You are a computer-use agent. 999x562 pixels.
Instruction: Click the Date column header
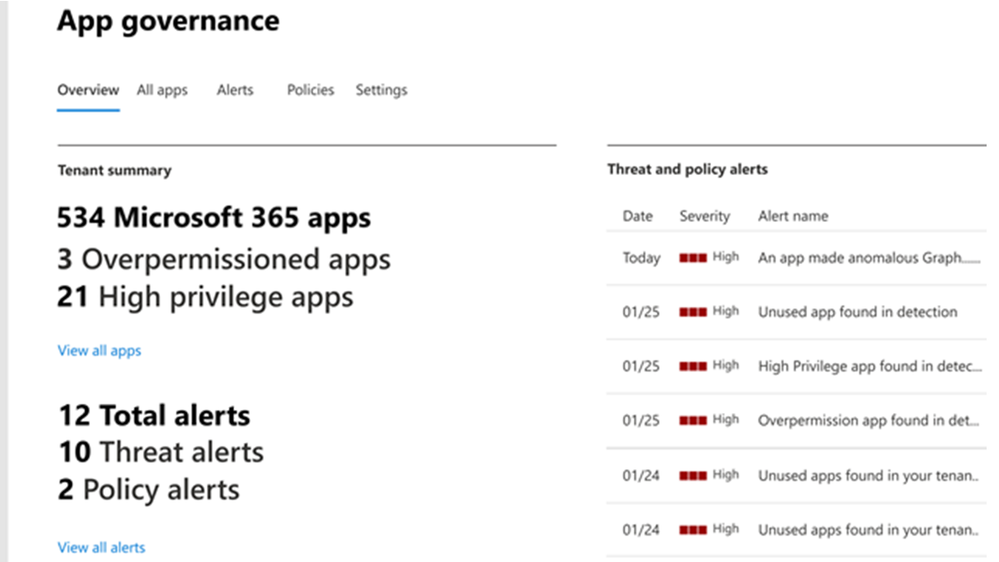[x=637, y=216]
